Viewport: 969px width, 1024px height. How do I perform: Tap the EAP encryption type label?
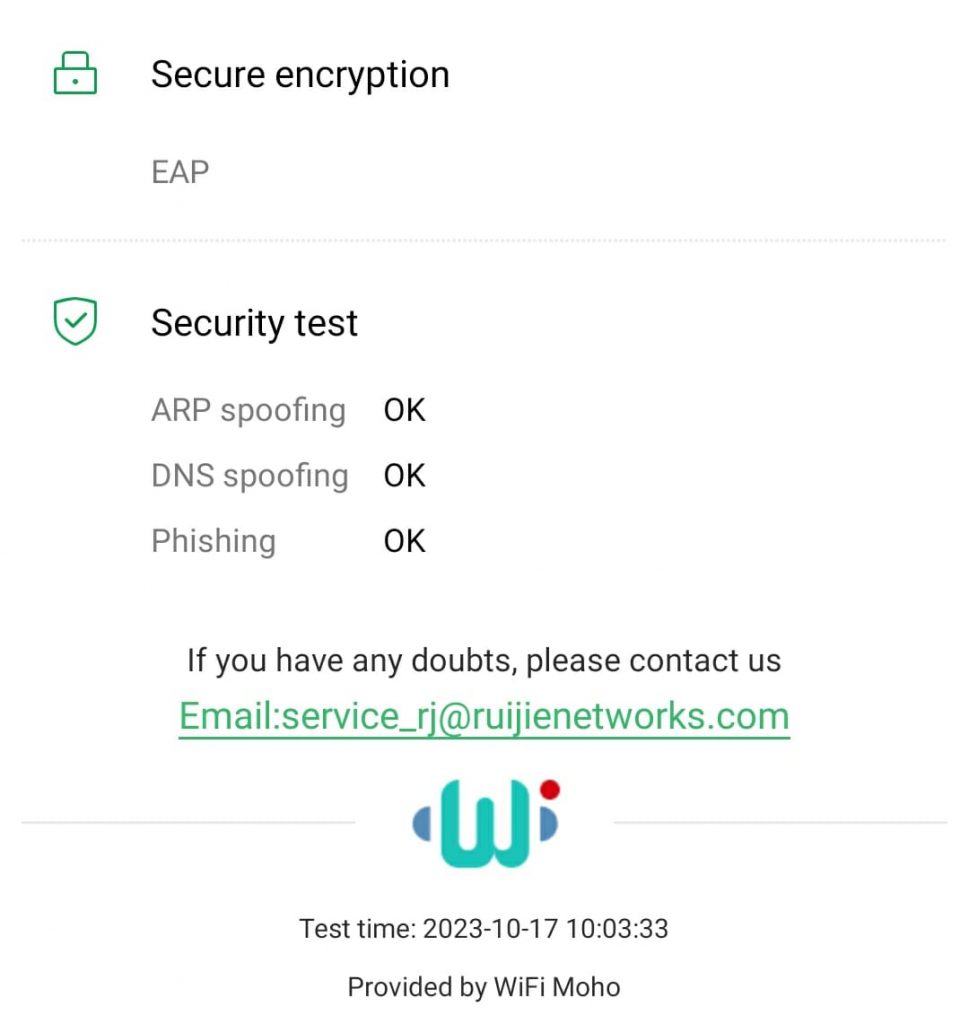(x=180, y=172)
